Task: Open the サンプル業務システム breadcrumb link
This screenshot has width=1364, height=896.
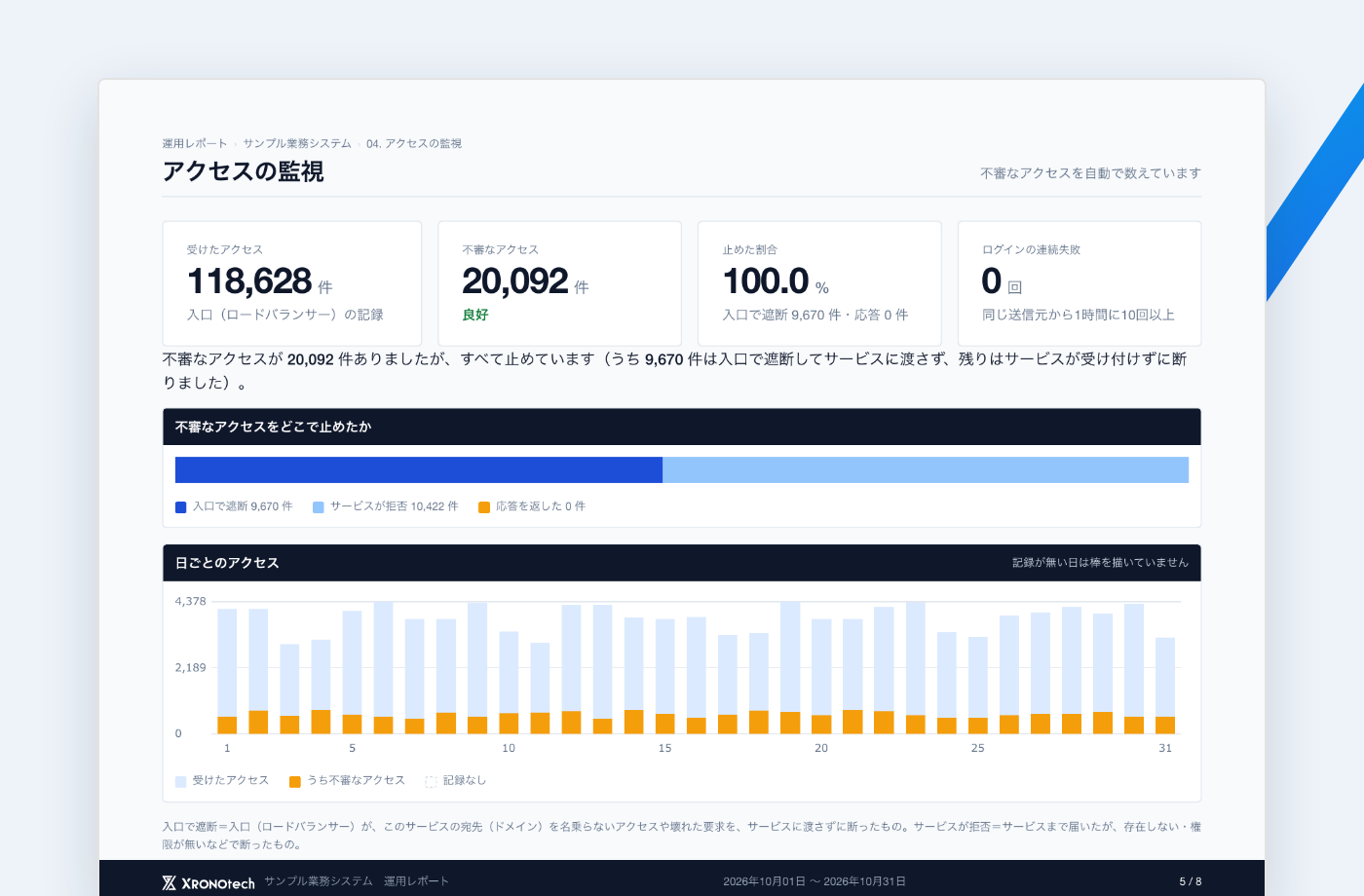Action: click(297, 143)
